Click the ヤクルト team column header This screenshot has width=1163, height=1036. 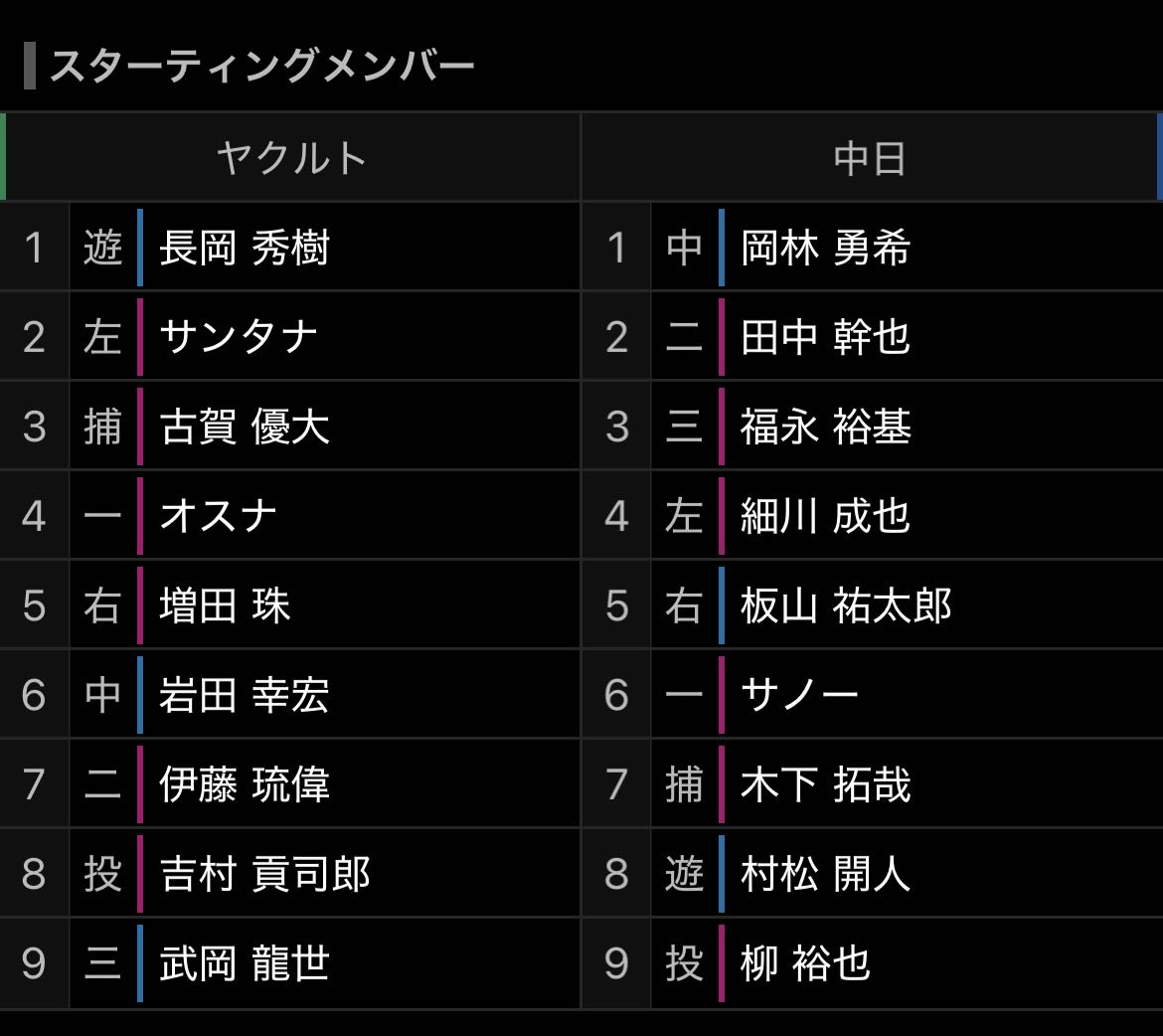tap(291, 158)
